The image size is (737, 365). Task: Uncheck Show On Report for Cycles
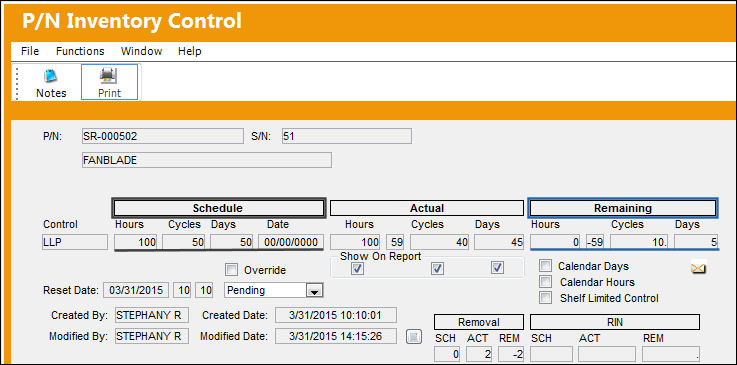pyautogui.click(x=438, y=268)
